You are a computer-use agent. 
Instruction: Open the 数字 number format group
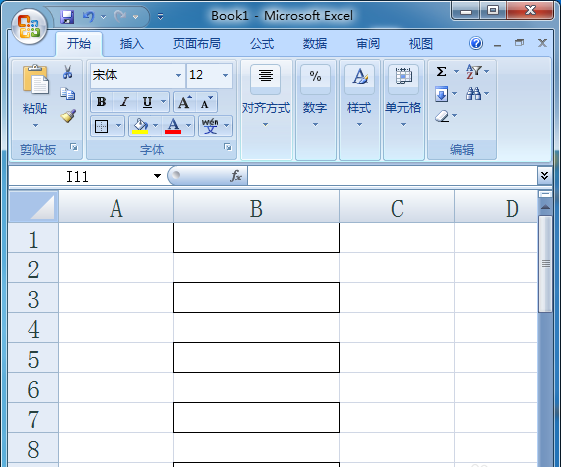coord(315,109)
